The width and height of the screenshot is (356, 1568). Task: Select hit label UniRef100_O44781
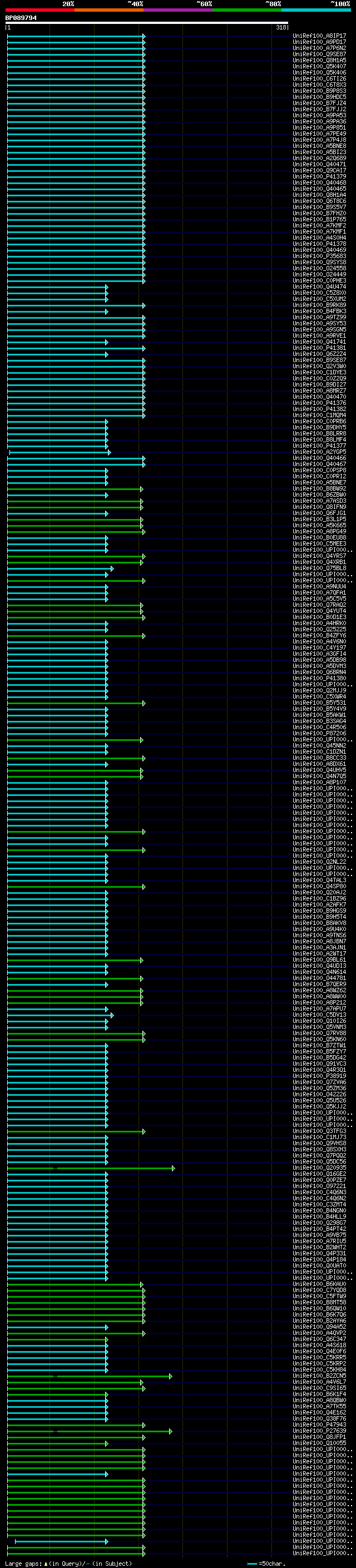click(319, 978)
